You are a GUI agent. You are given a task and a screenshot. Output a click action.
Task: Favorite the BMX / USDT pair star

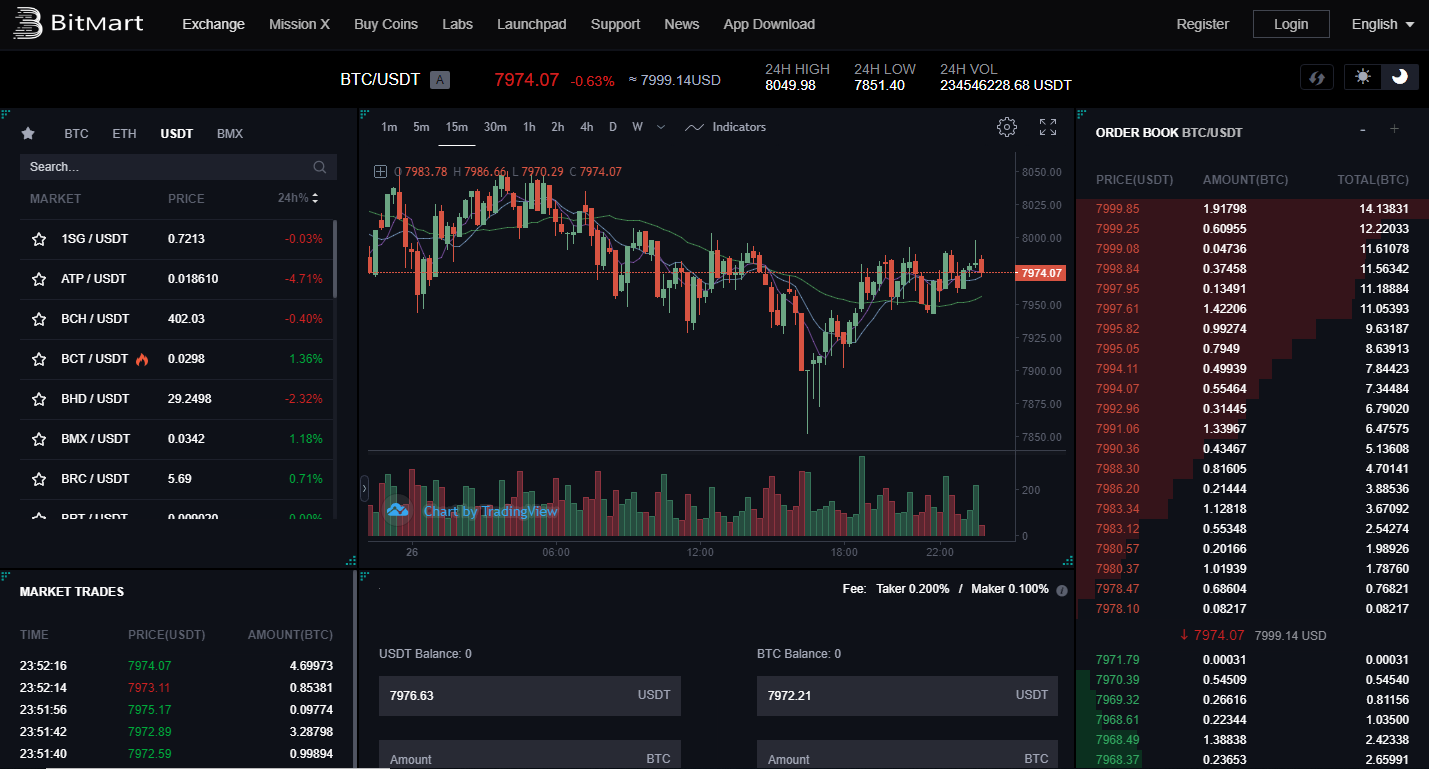point(39,439)
